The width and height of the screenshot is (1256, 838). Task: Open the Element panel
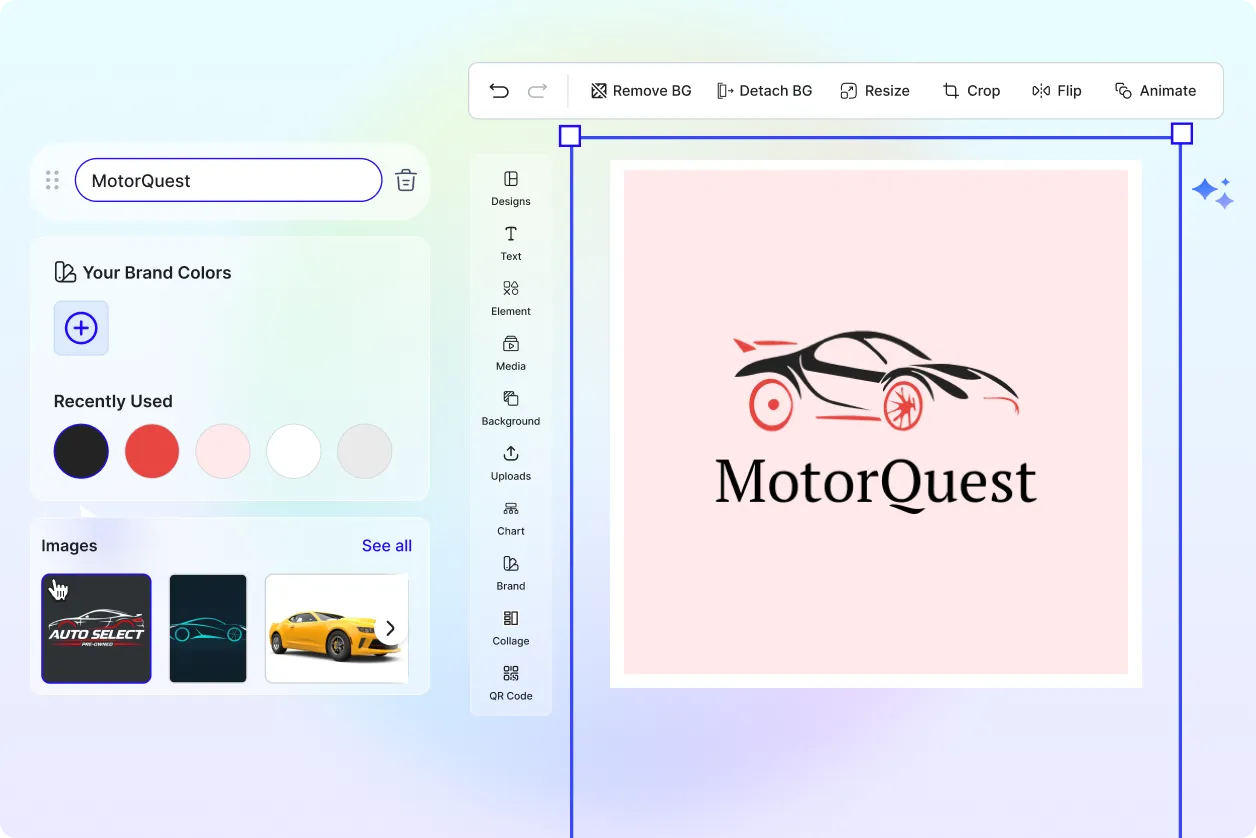coord(511,297)
